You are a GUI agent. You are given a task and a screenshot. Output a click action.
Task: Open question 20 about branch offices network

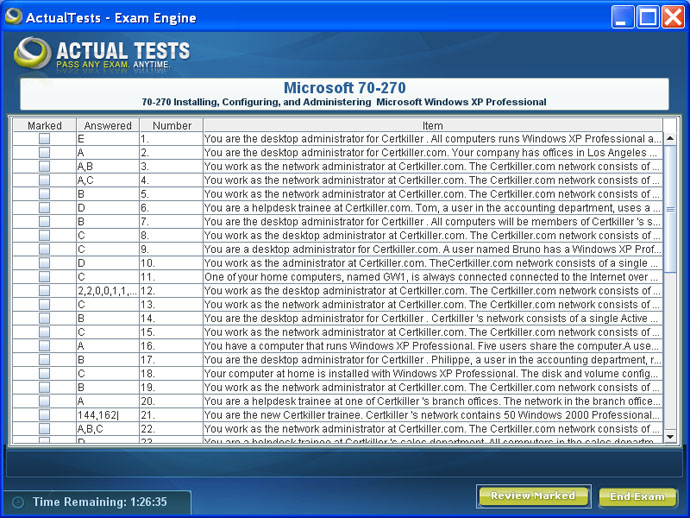[x=433, y=401]
